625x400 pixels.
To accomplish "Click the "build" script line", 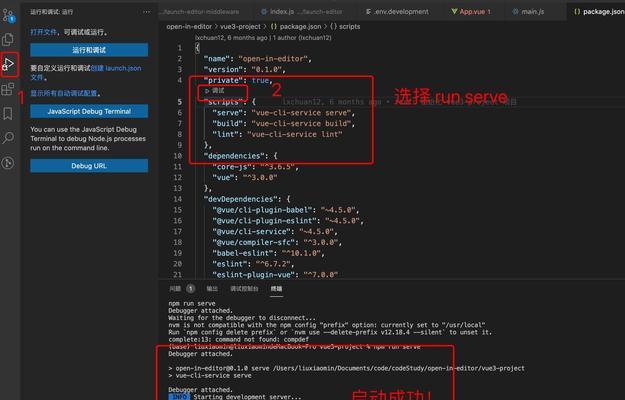I will pos(283,124).
